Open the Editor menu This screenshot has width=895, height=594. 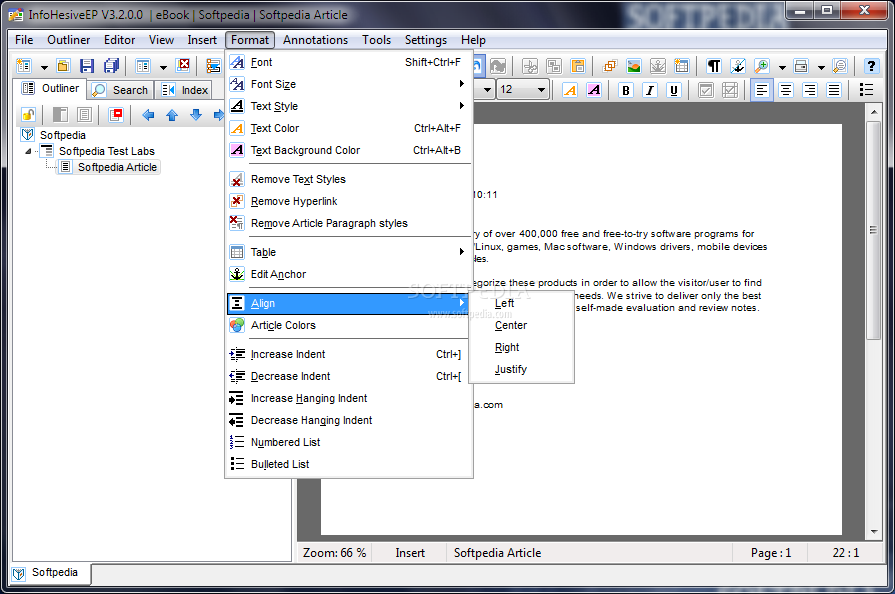[119, 40]
